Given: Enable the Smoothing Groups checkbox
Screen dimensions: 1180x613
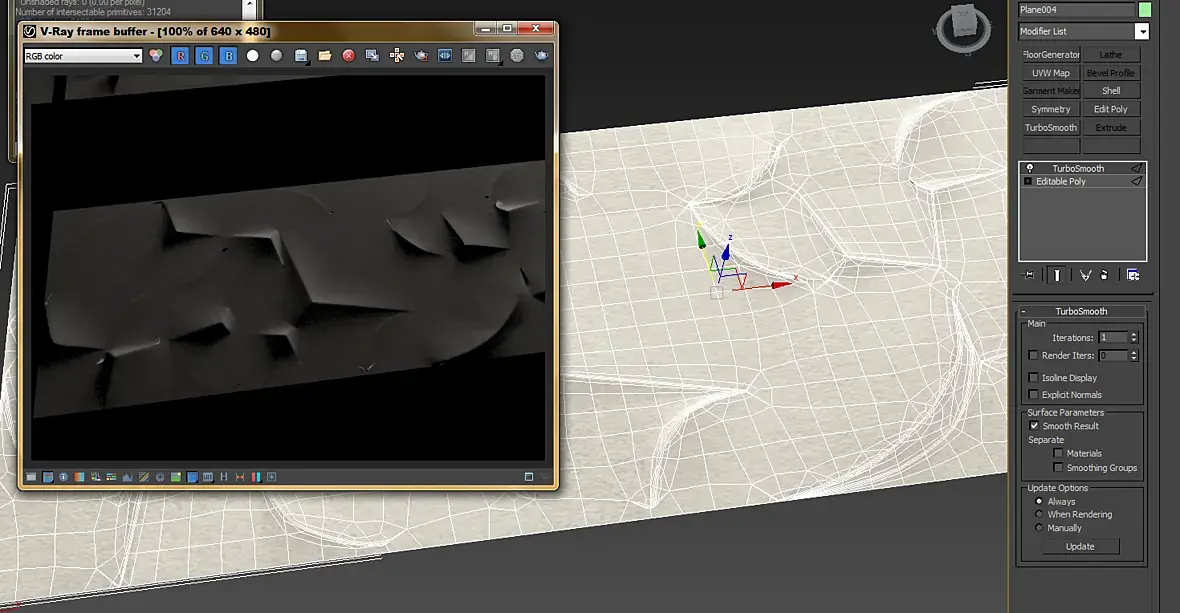Looking at the screenshot, I should tap(1058, 467).
